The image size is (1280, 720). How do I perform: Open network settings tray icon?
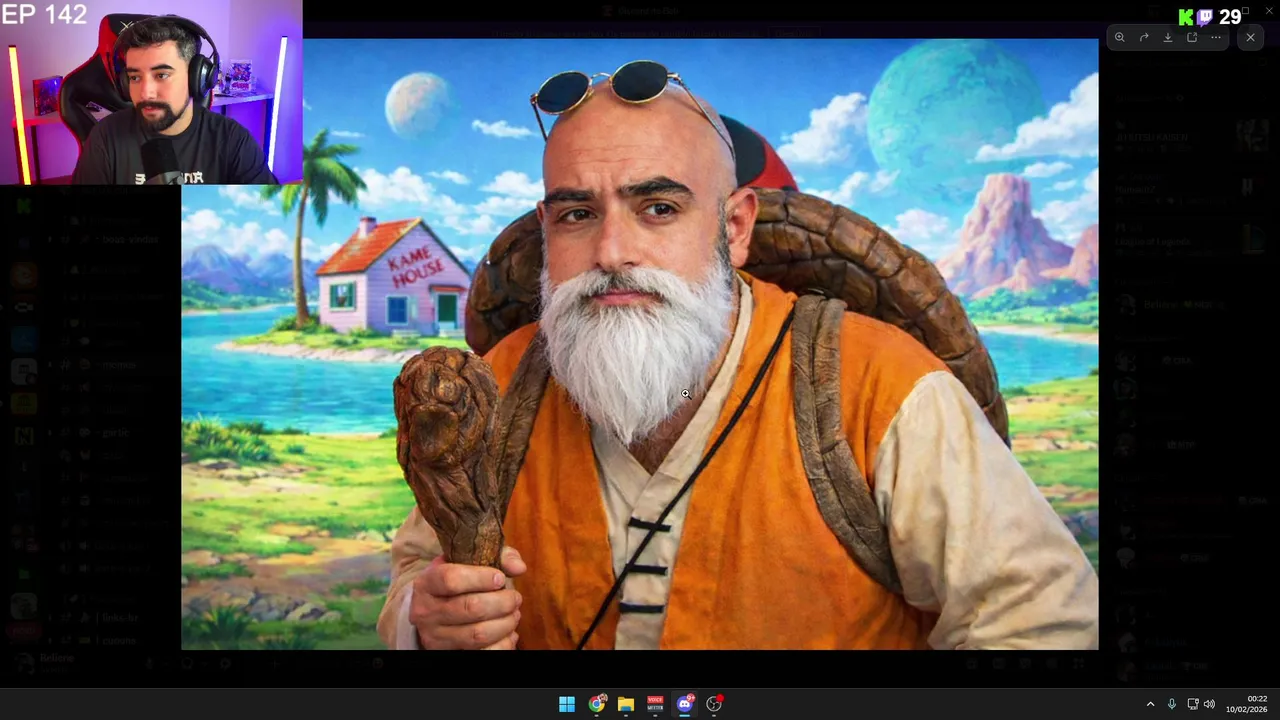[x=1193, y=704]
